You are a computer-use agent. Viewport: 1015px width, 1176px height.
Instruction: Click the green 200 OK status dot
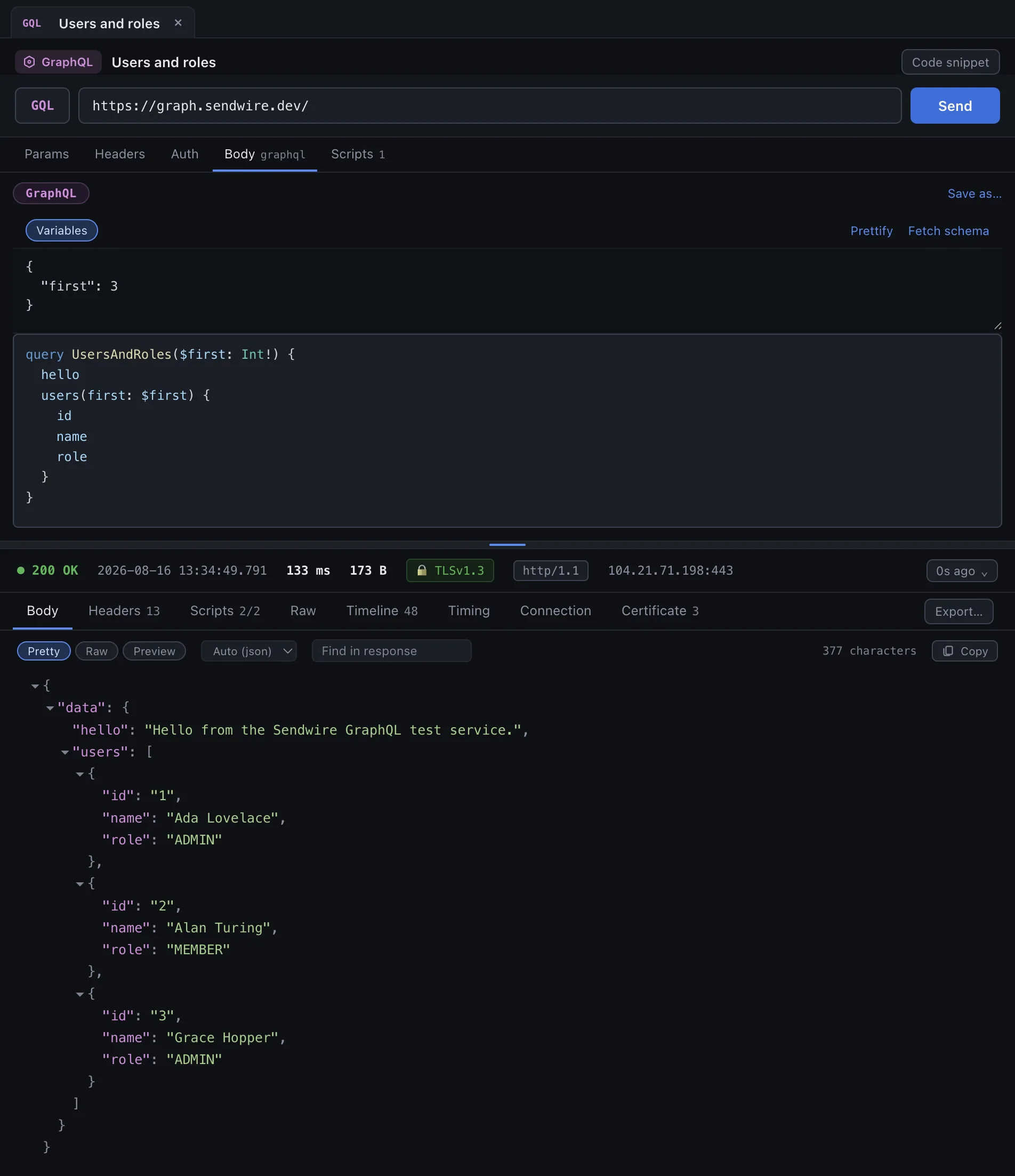tap(21, 570)
